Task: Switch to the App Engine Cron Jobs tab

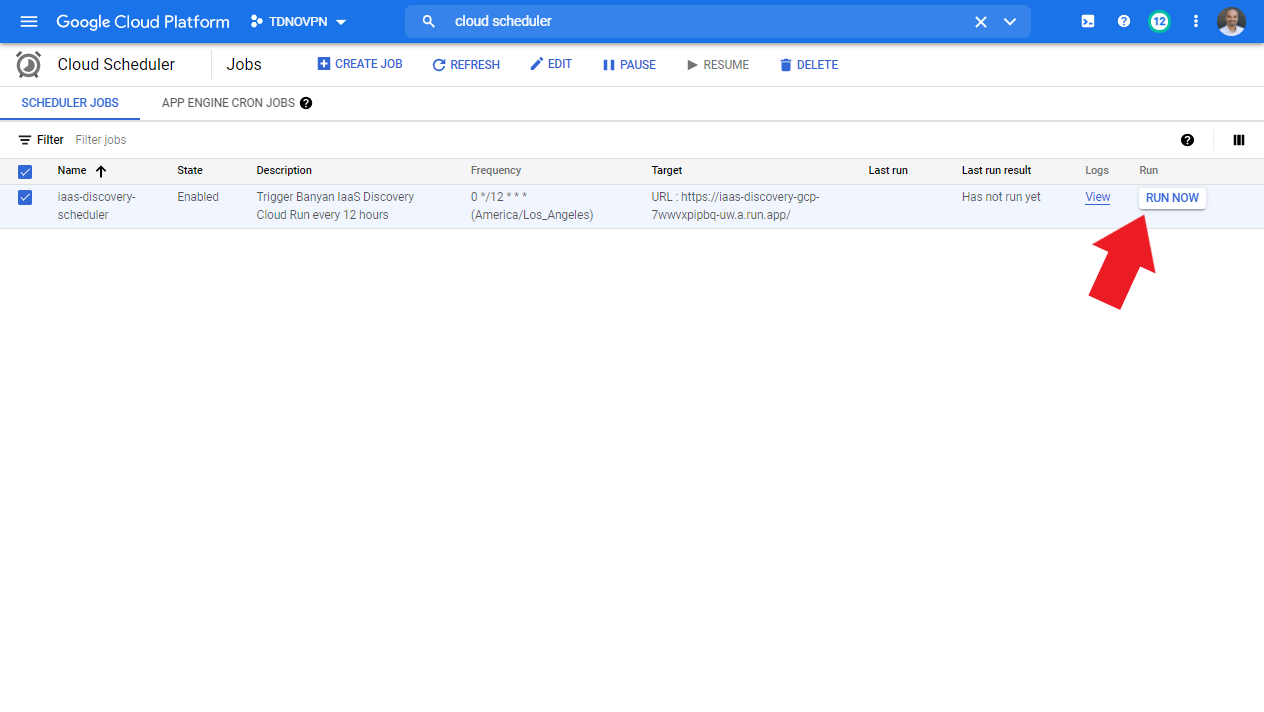Action: [x=228, y=103]
